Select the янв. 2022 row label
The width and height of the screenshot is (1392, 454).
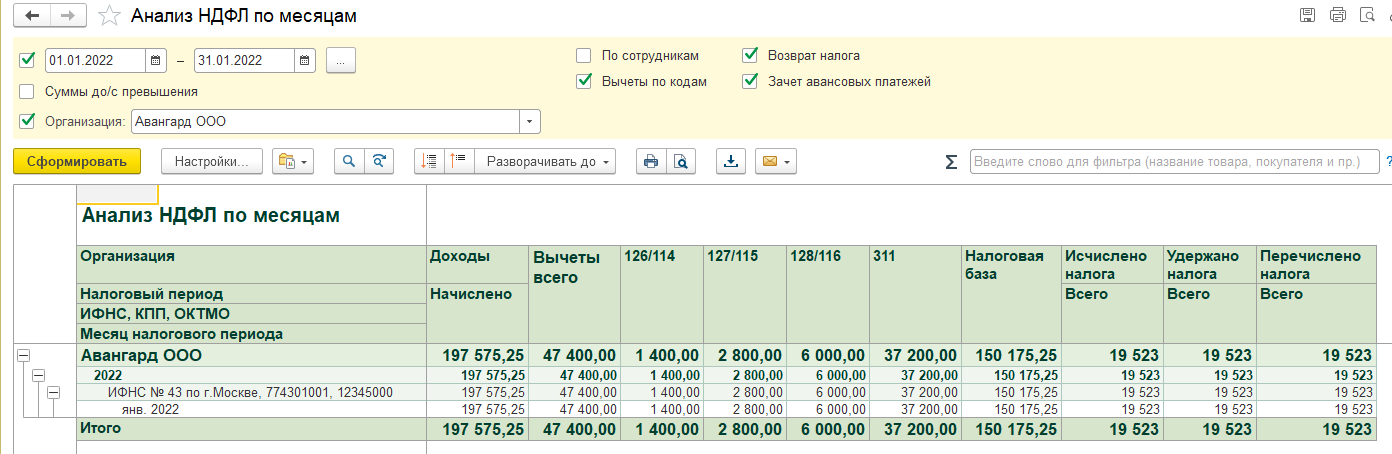(x=150, y=409)
